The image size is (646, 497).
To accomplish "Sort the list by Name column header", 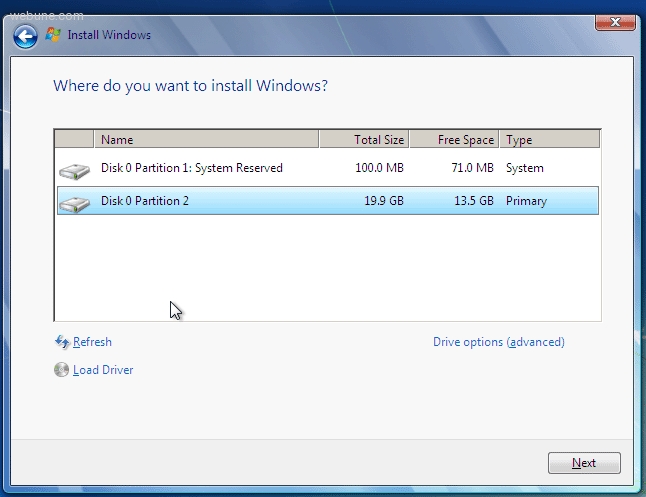I will pyautogui.click(x=206, y=140).
